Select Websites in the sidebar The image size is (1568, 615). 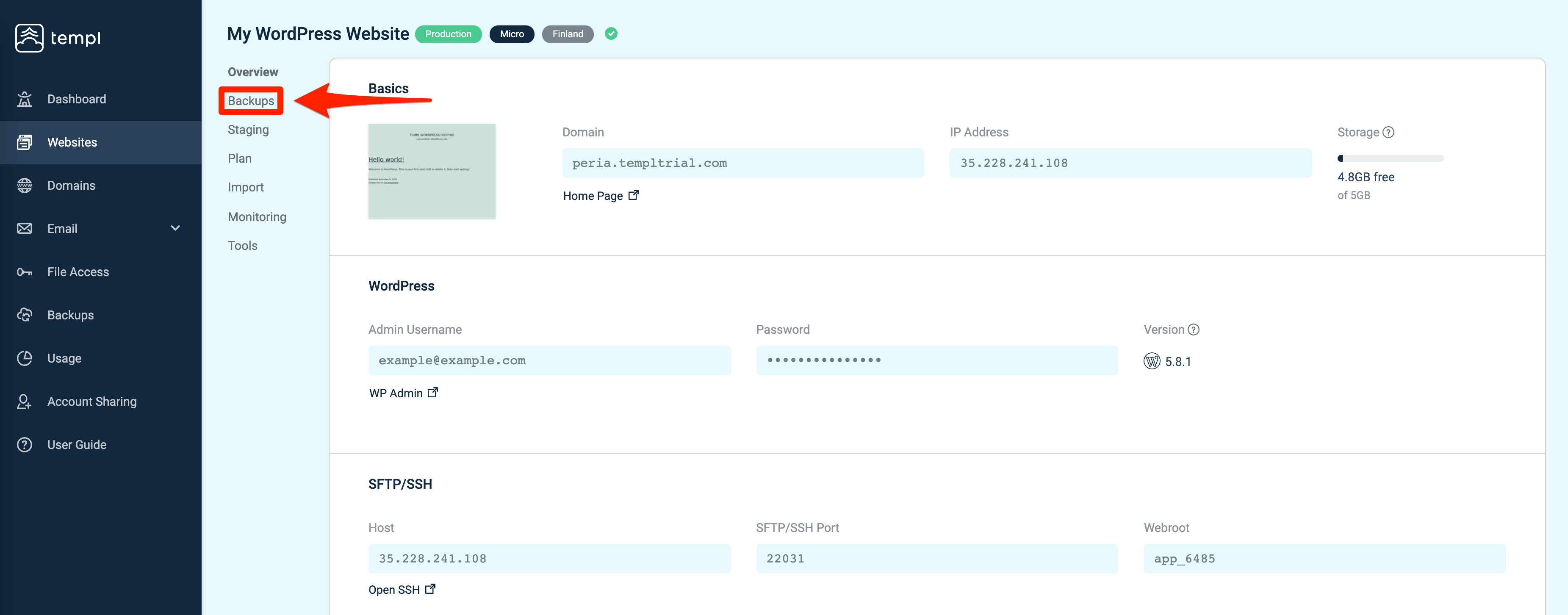100,142
